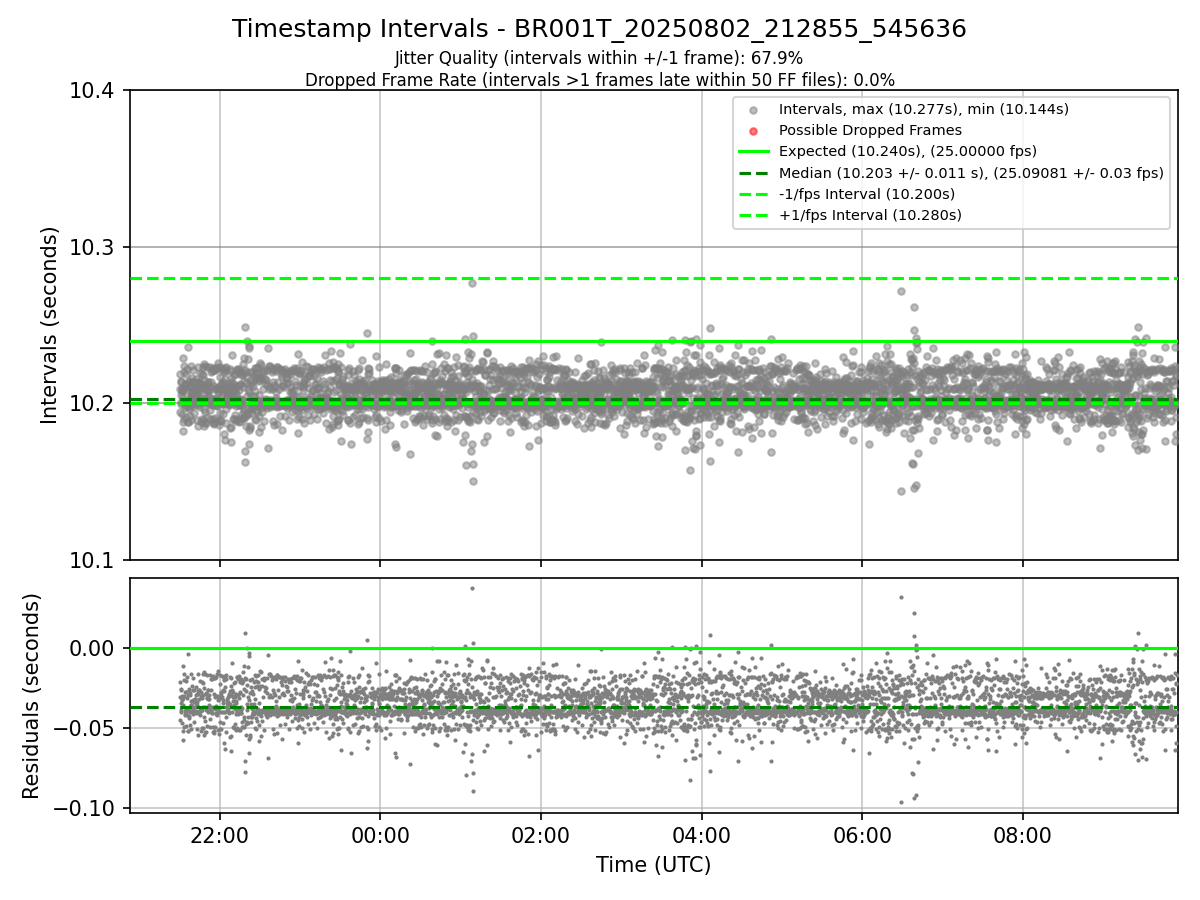Click the solid green line sample for Expected in the legend
This screenshot has height=900, width=1200.
(x=754, y=152)
